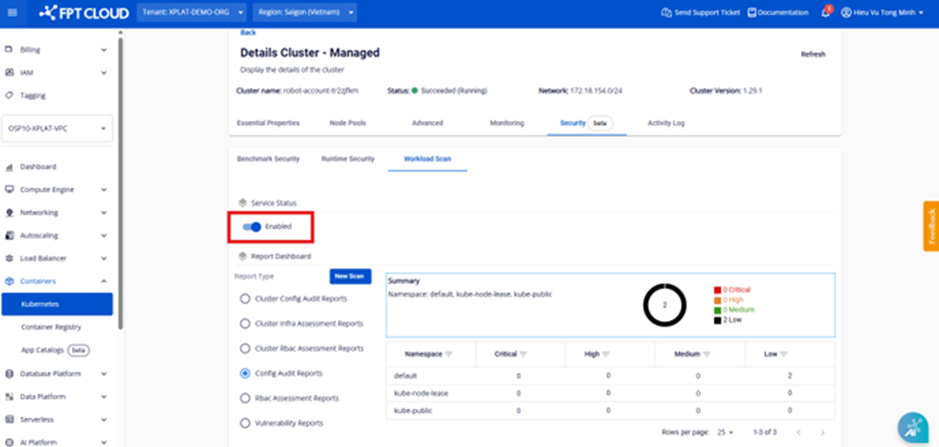Viewport: 939px width, 447px height.
Task: Click the Send Support Ticket icon
Action: click(x=666, y=13)
